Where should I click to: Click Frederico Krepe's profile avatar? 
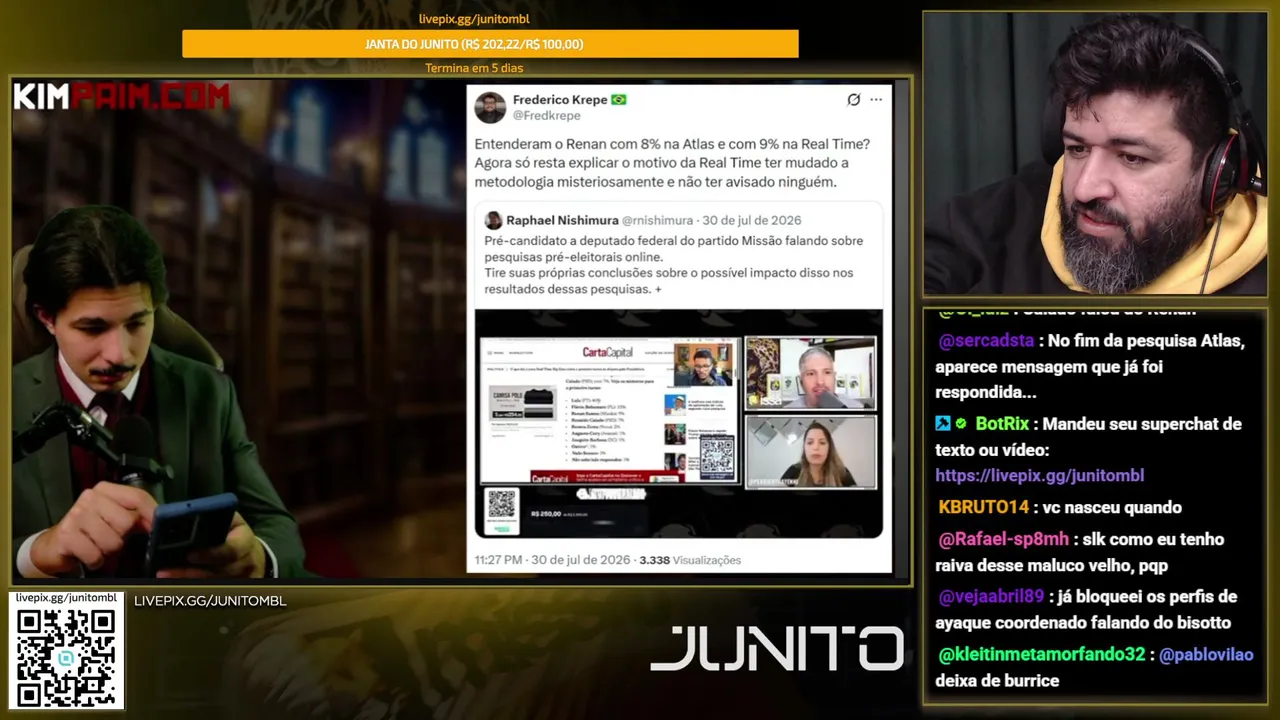coord(490,107)
